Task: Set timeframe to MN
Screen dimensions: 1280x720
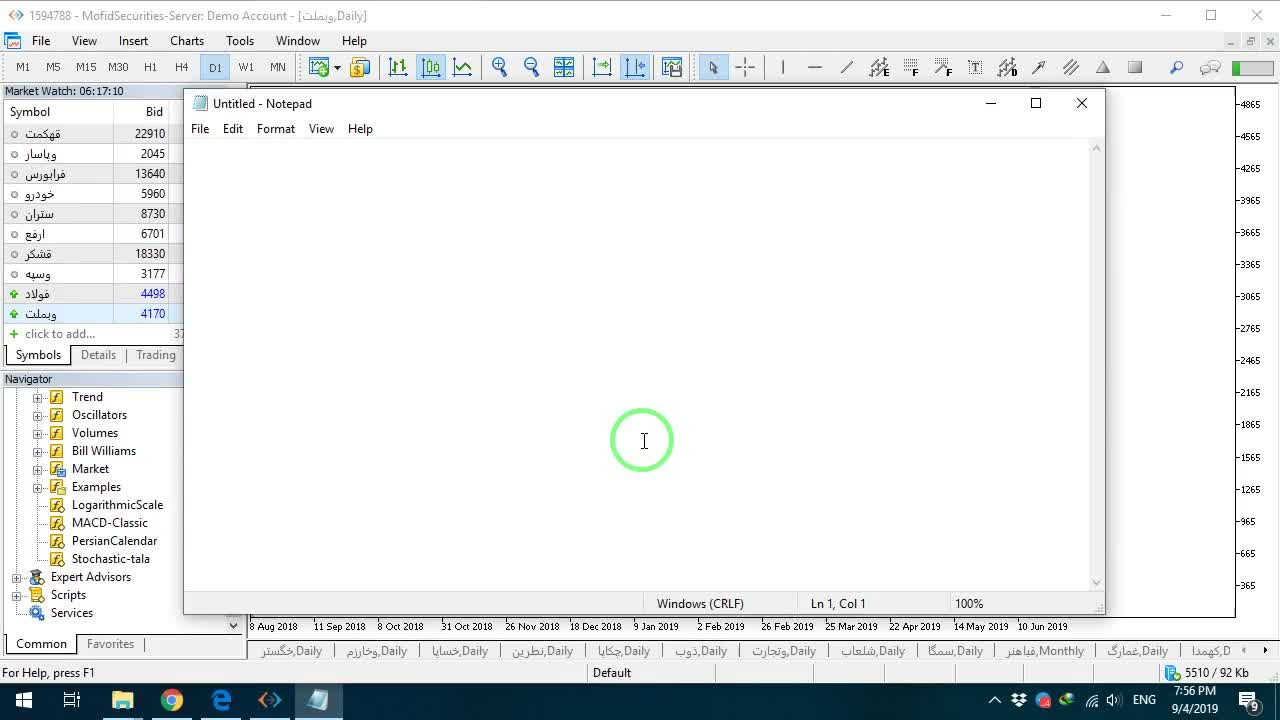Action: pyautogui.click(x=278, y=67)
